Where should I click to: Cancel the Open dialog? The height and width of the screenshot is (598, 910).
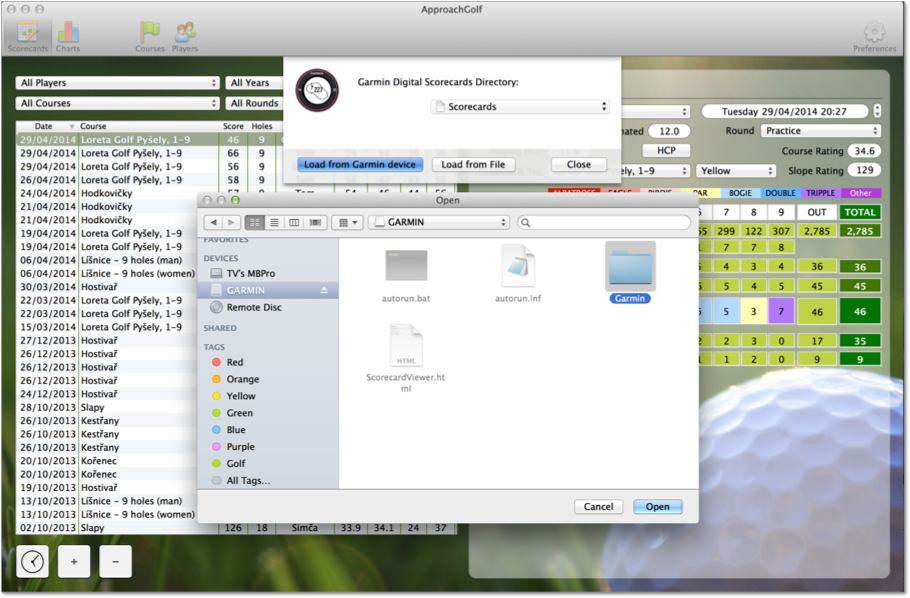pos(598,507)
